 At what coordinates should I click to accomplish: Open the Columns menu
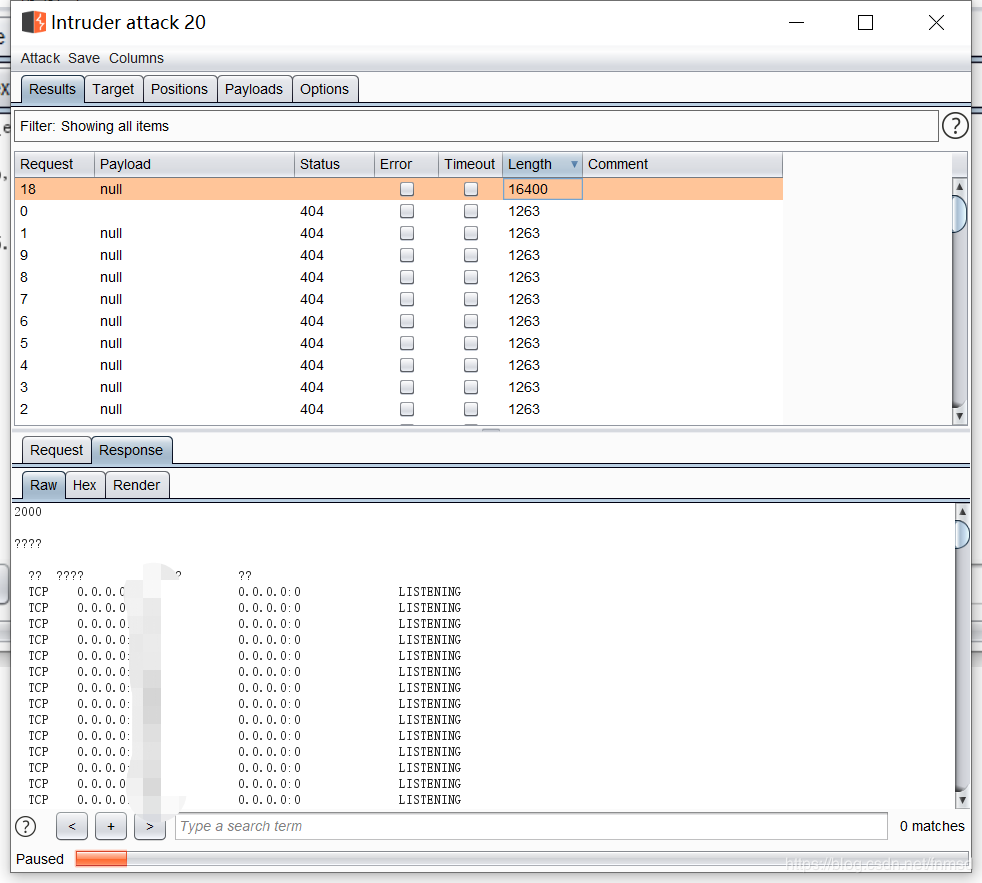(136, 58)
